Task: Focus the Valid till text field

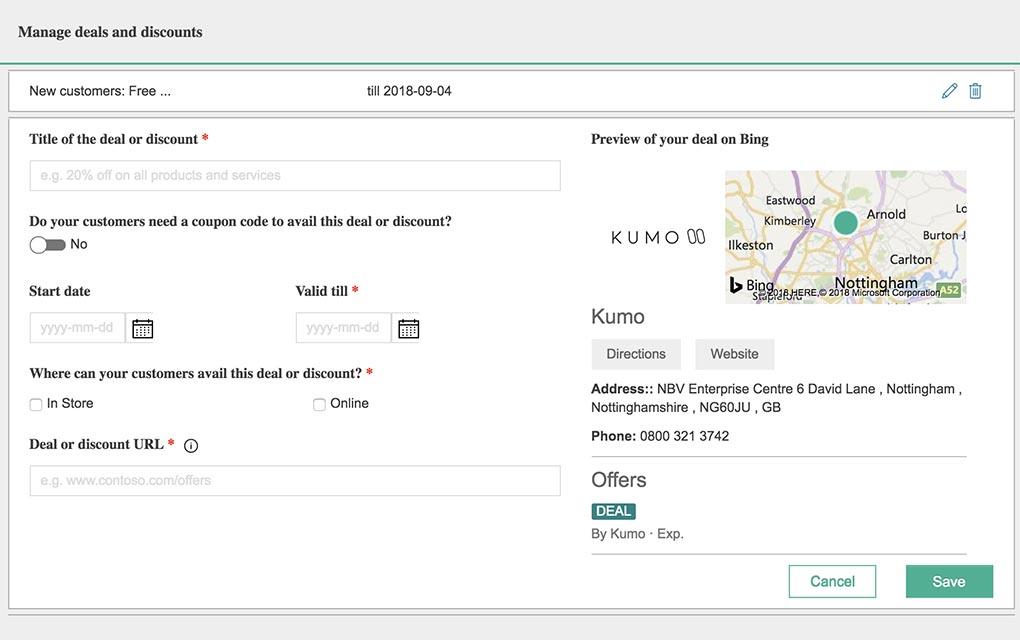Action: coord(343,328)
